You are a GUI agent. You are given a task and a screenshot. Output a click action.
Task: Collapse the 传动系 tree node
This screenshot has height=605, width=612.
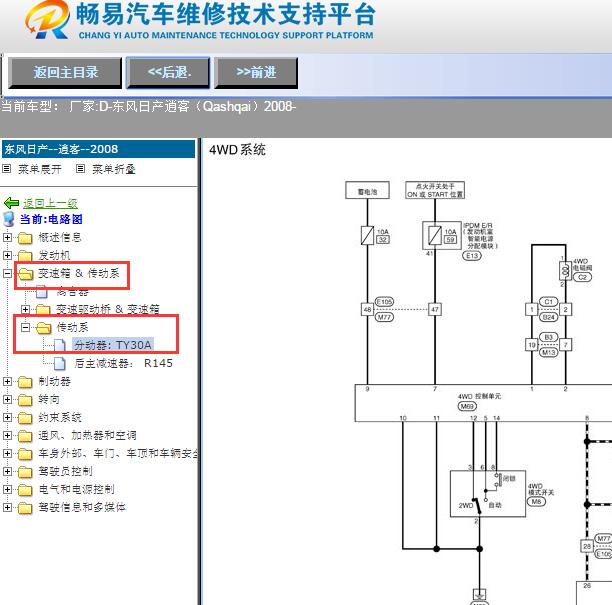point(25,327)
